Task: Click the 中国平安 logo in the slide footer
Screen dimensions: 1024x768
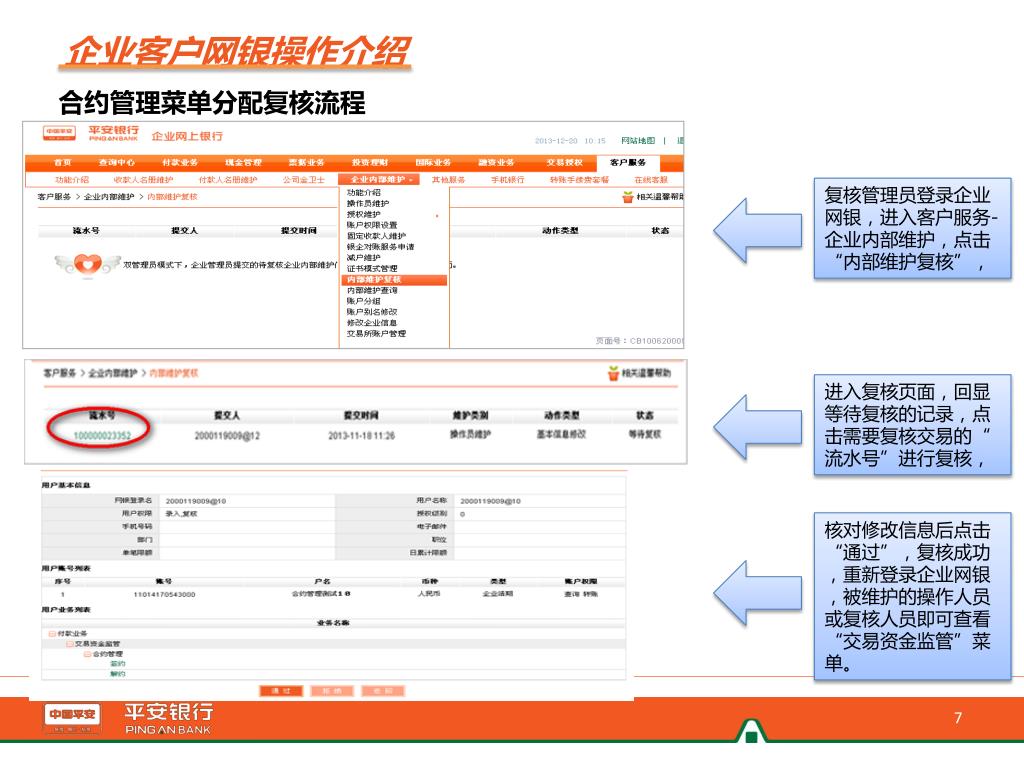Action: (x=72, y=718)
